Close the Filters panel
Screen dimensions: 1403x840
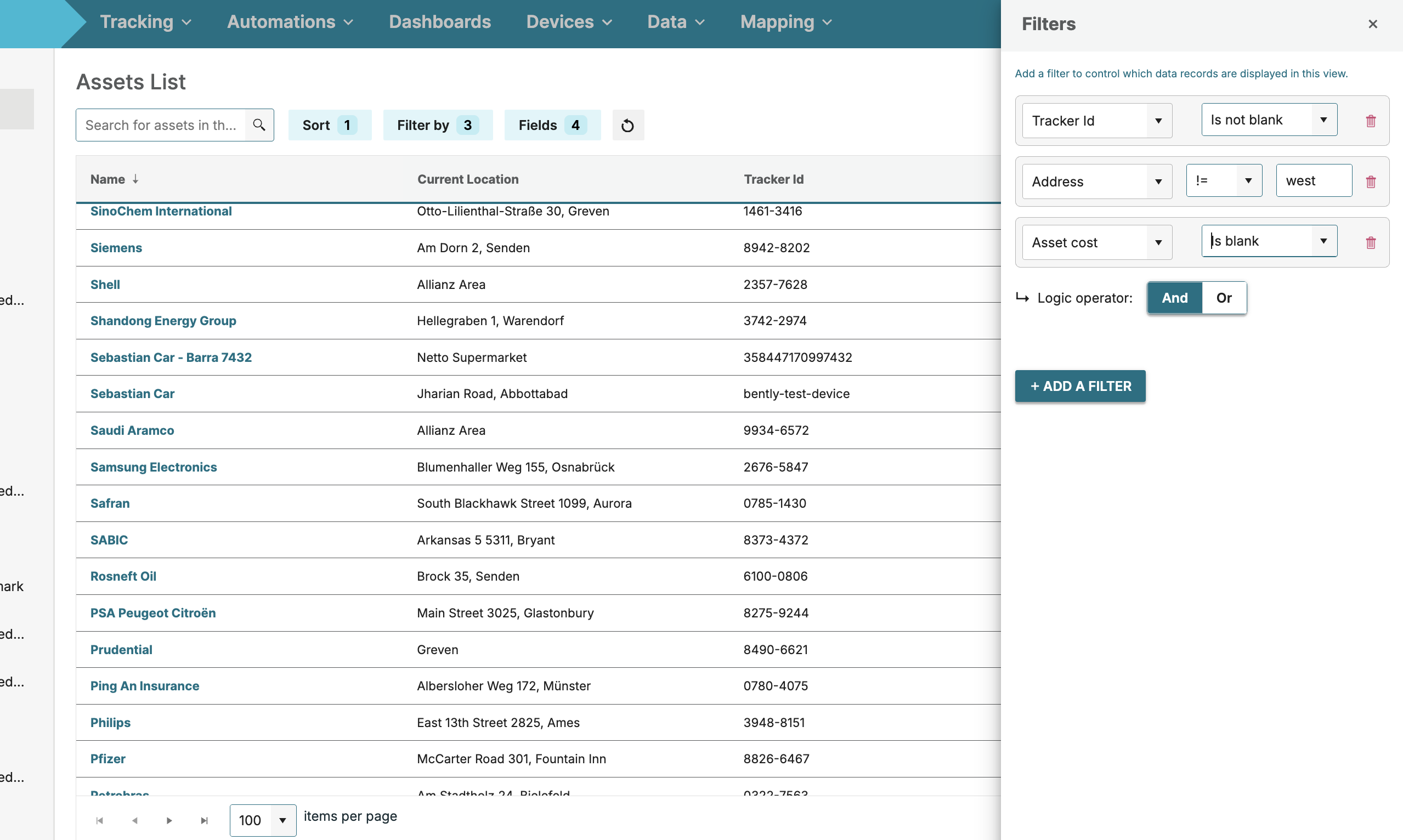point(1372,24)
